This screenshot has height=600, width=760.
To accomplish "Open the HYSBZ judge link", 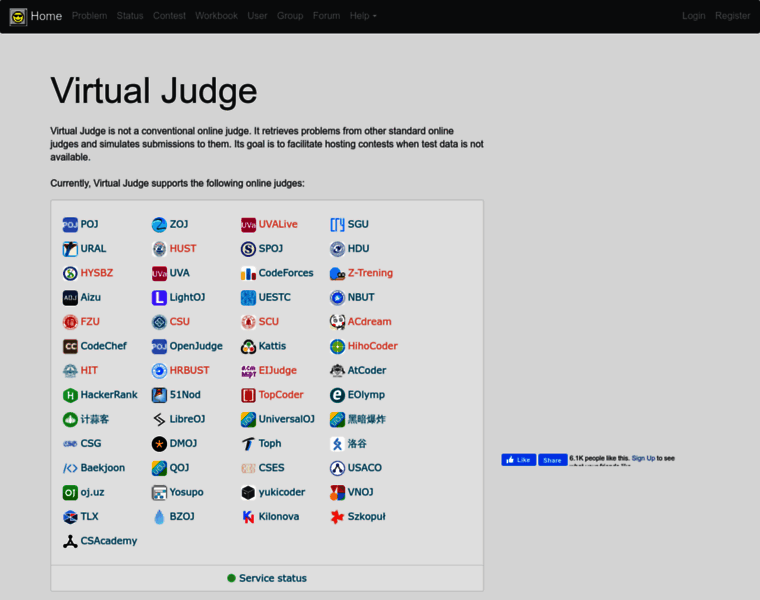I will coord(96,273).
